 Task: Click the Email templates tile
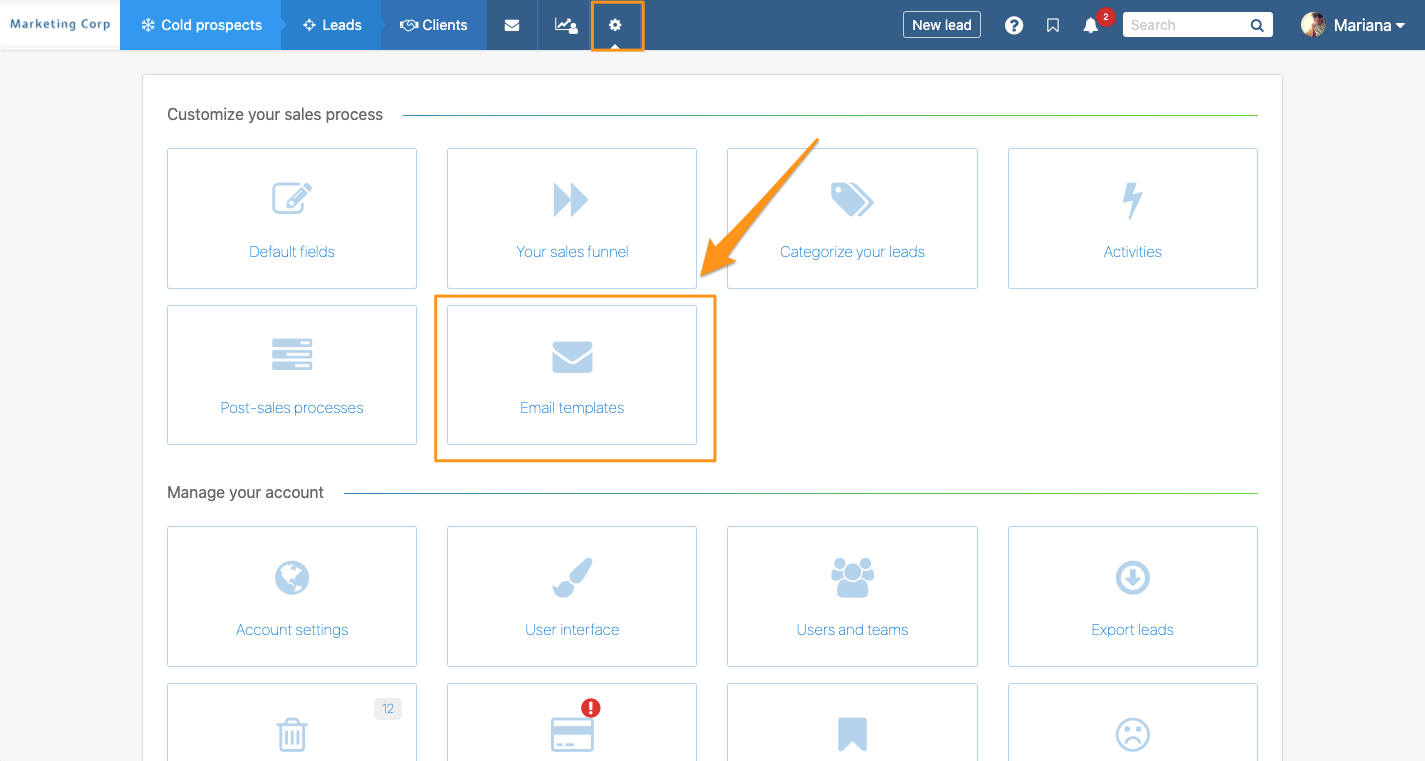[571, 375]
